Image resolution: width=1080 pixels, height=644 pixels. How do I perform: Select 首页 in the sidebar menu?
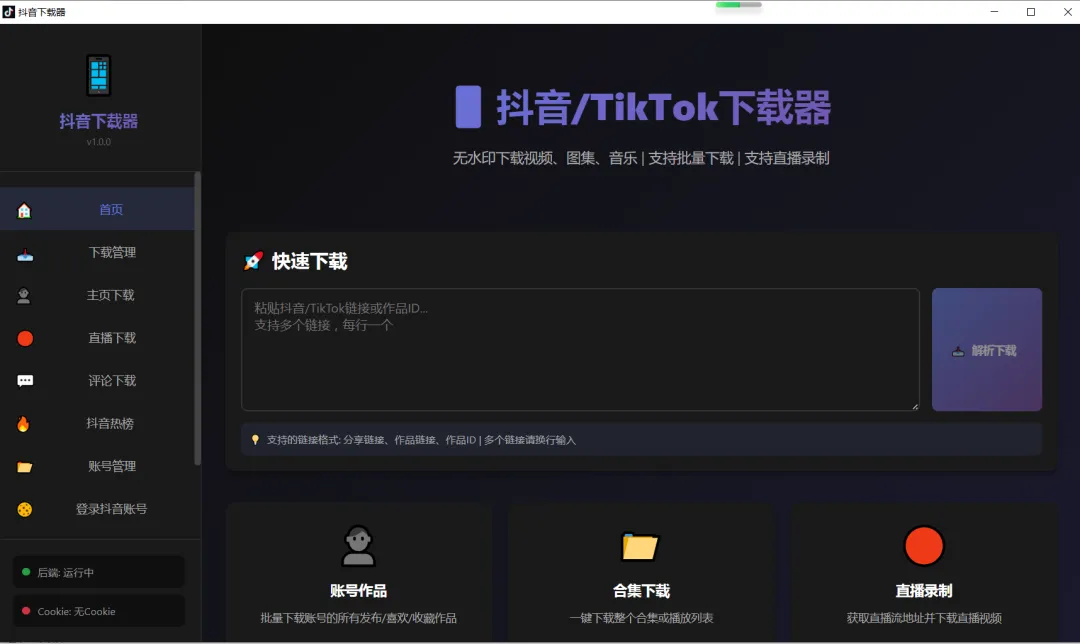(97, 209)
